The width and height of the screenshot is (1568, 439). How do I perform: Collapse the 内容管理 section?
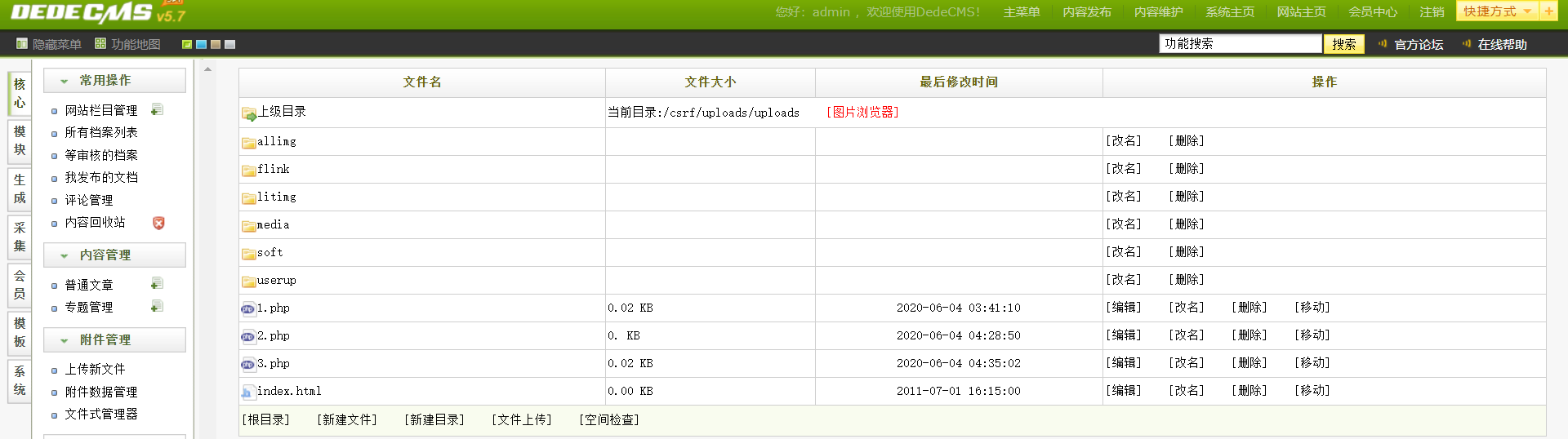click(114, 255)
